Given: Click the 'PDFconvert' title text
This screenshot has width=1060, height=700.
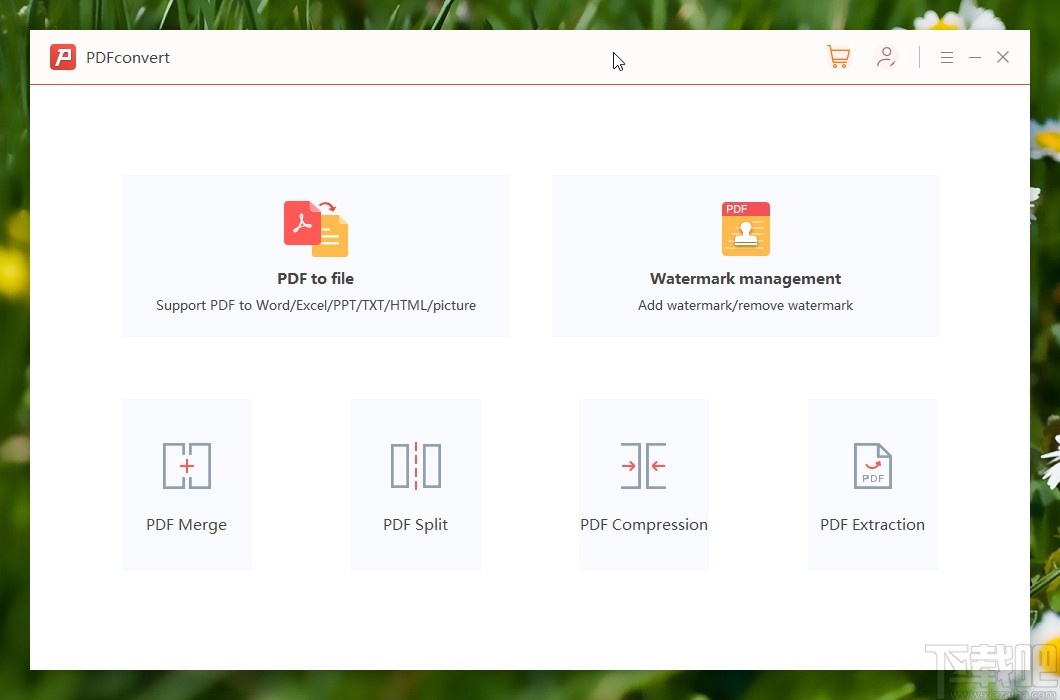Looking at the screenshot, I should tap(128, 57).
